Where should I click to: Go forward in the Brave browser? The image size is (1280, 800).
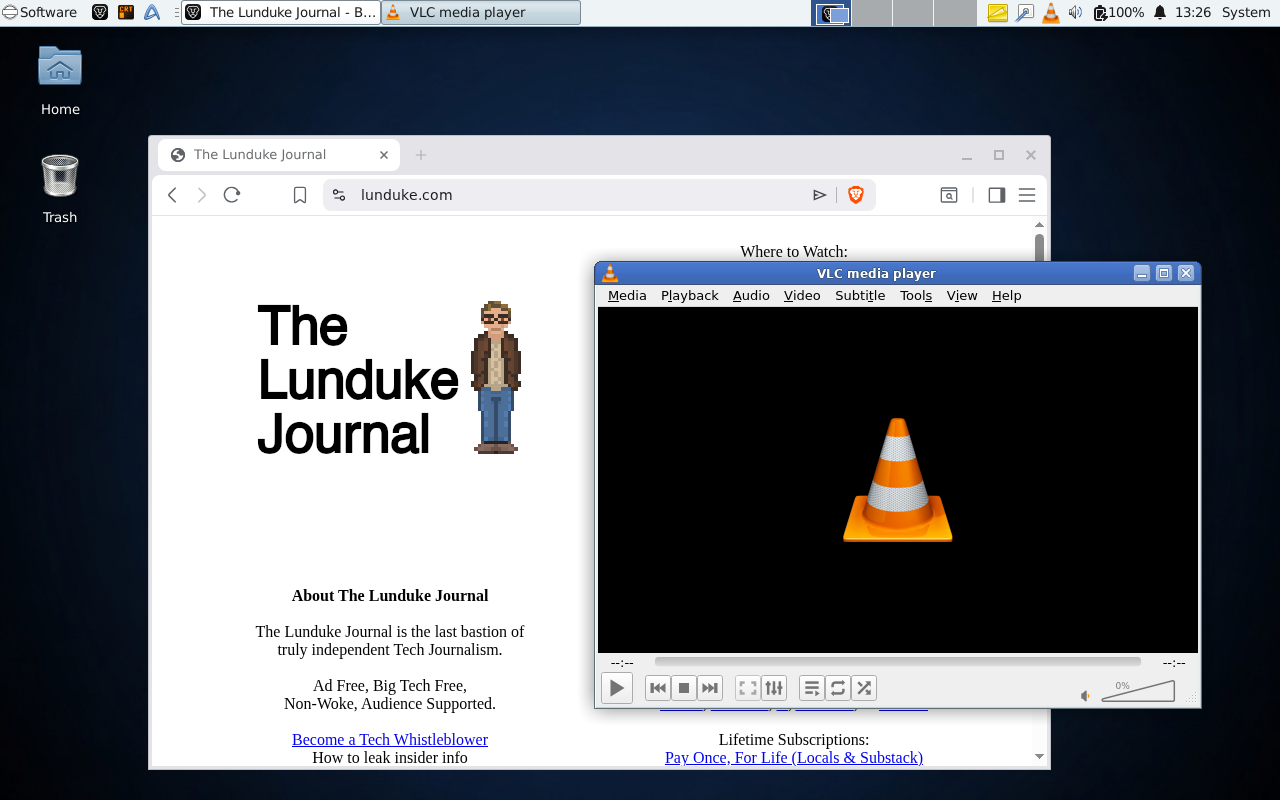(202, 195)
